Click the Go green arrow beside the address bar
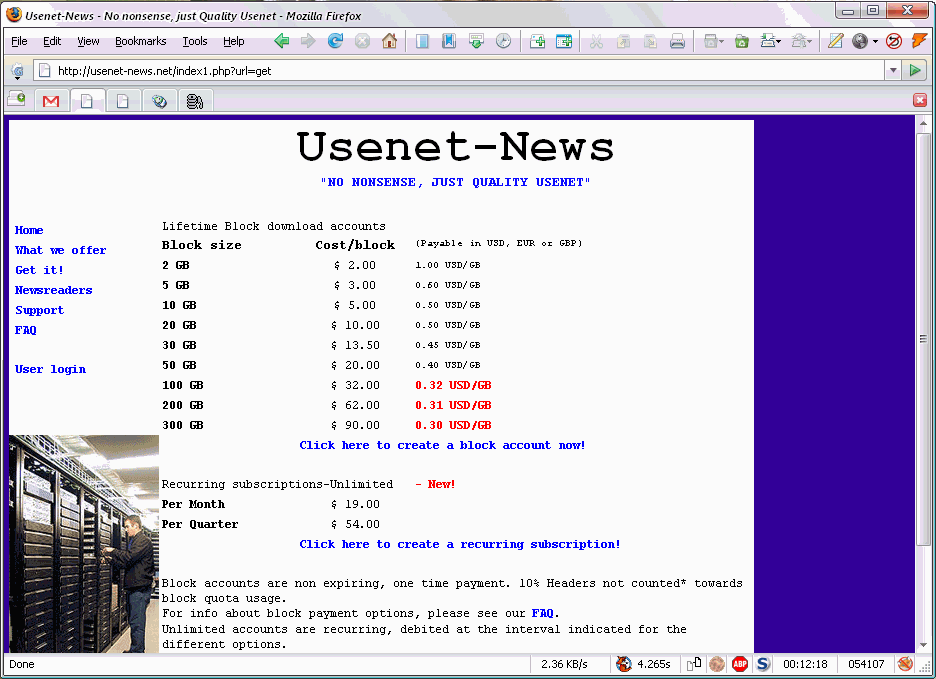936x679 pixels. [x=915, y=70]
